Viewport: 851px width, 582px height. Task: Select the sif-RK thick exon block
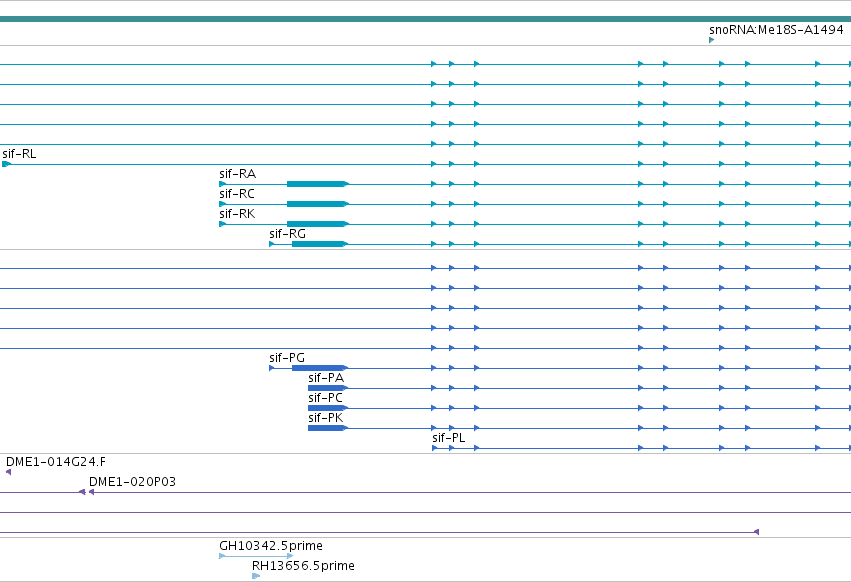click(316, 224)
